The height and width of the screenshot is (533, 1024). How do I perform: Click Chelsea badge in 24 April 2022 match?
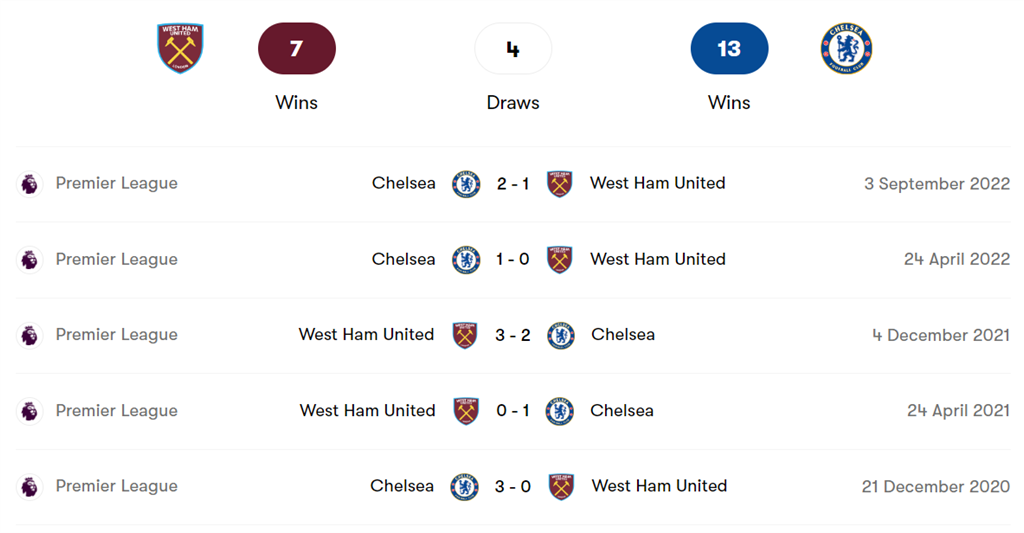466,260
